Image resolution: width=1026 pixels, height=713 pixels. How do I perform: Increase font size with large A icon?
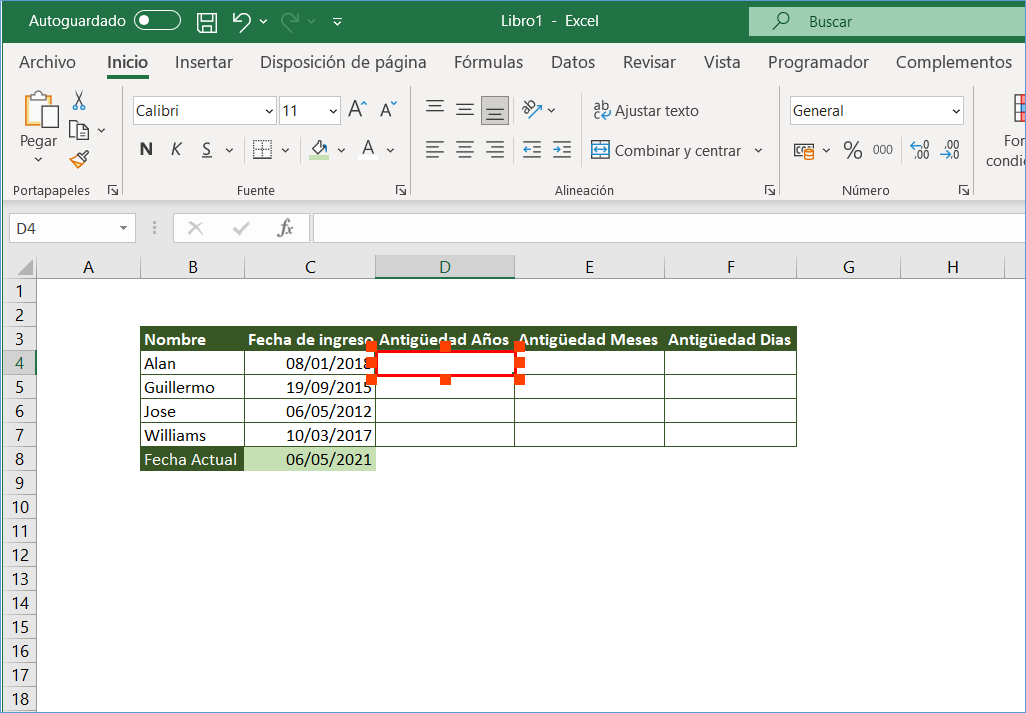(357, 110)
